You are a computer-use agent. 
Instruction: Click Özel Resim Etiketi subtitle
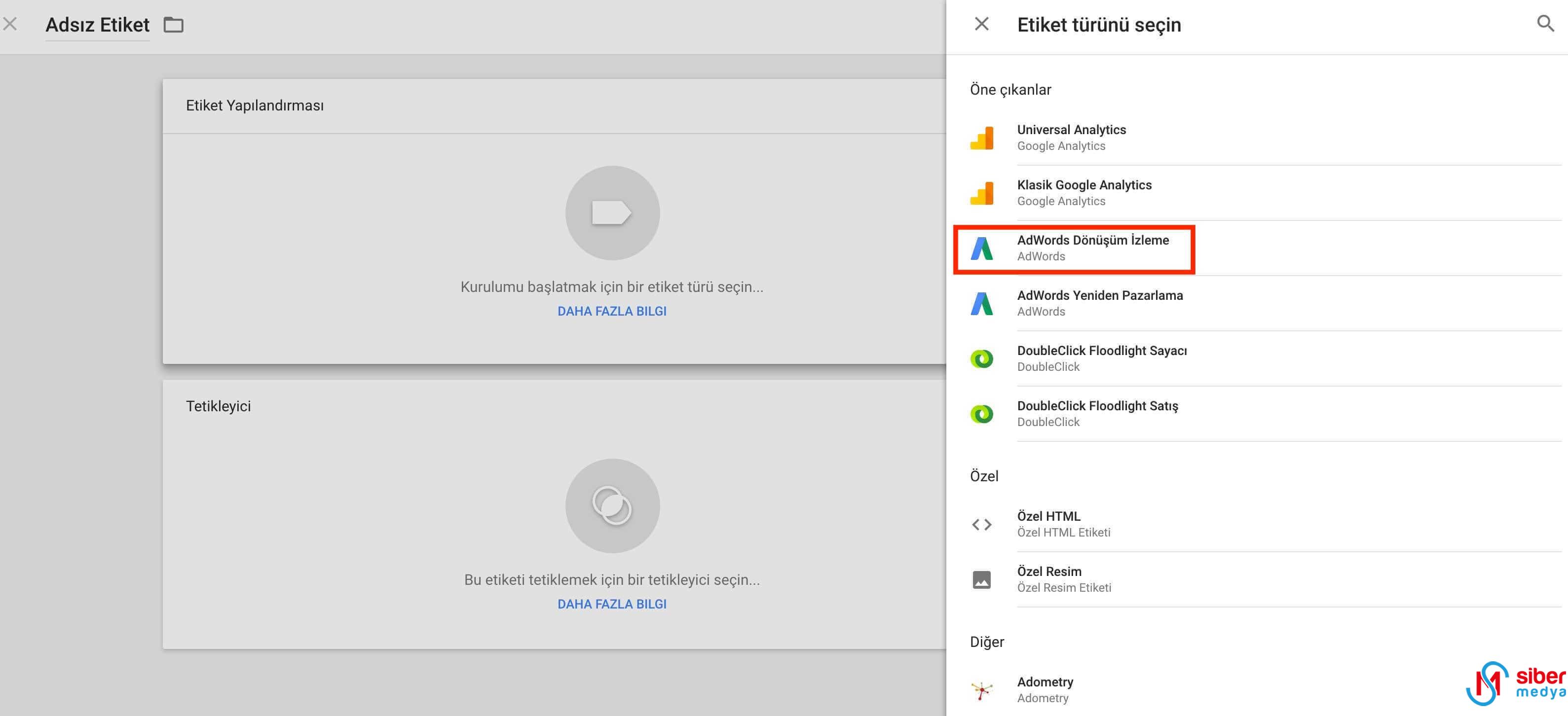(x=1064, y=588)
